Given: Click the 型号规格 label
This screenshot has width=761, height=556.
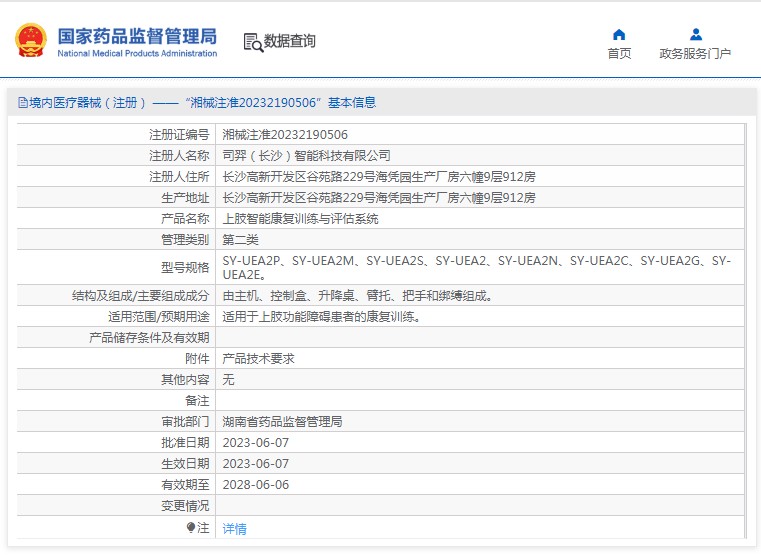Looking at the screenshot, I should click(185, 267).
